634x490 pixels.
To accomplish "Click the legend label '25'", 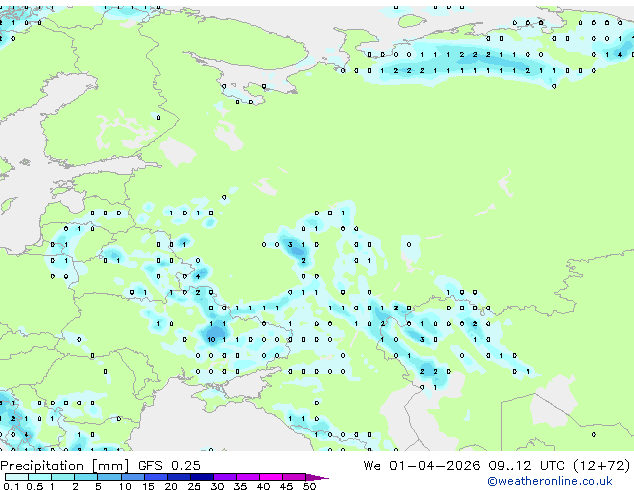I will coord(194,486).
